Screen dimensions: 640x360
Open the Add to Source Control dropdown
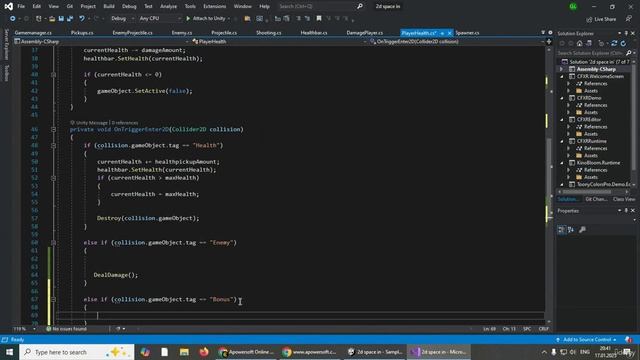586,340
